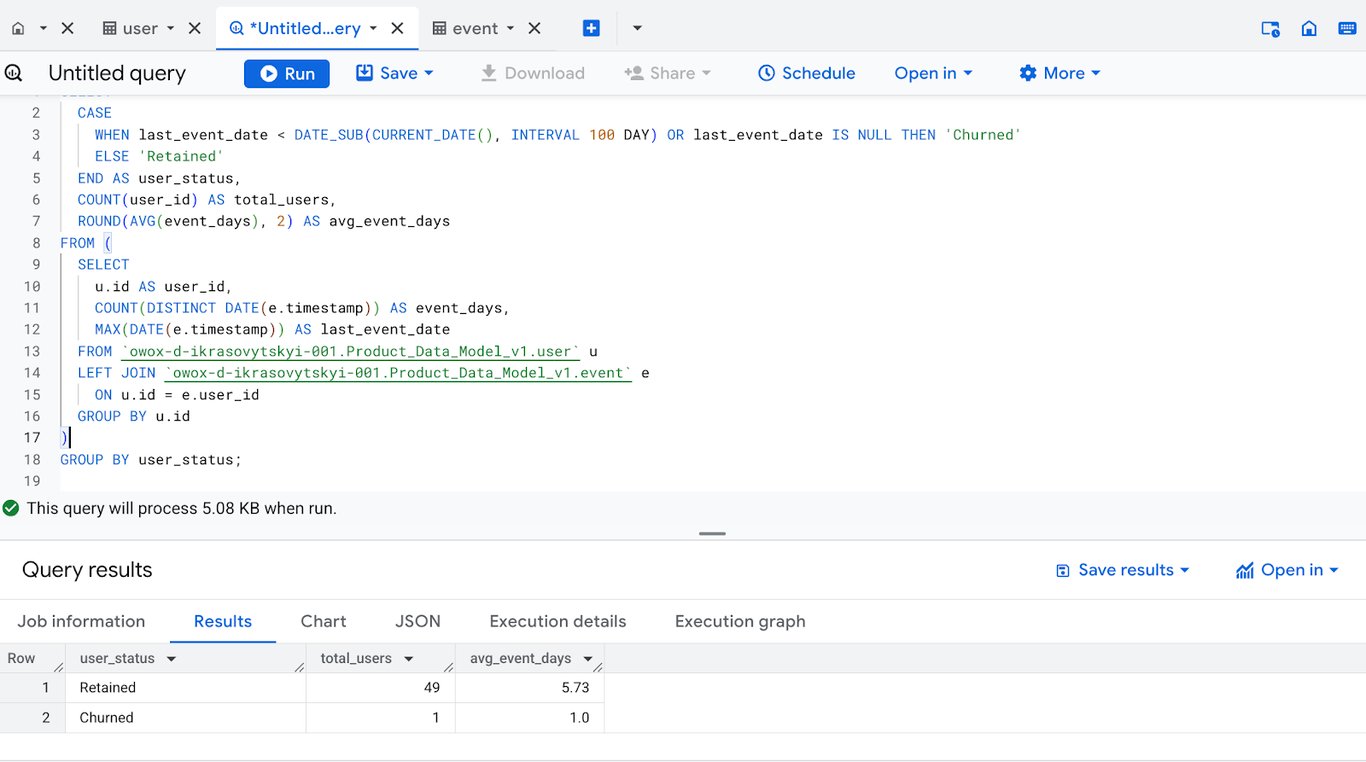Expand the home tab dropdown arrow
This screenshot has height=762, width=1366.
coord(43,28)
